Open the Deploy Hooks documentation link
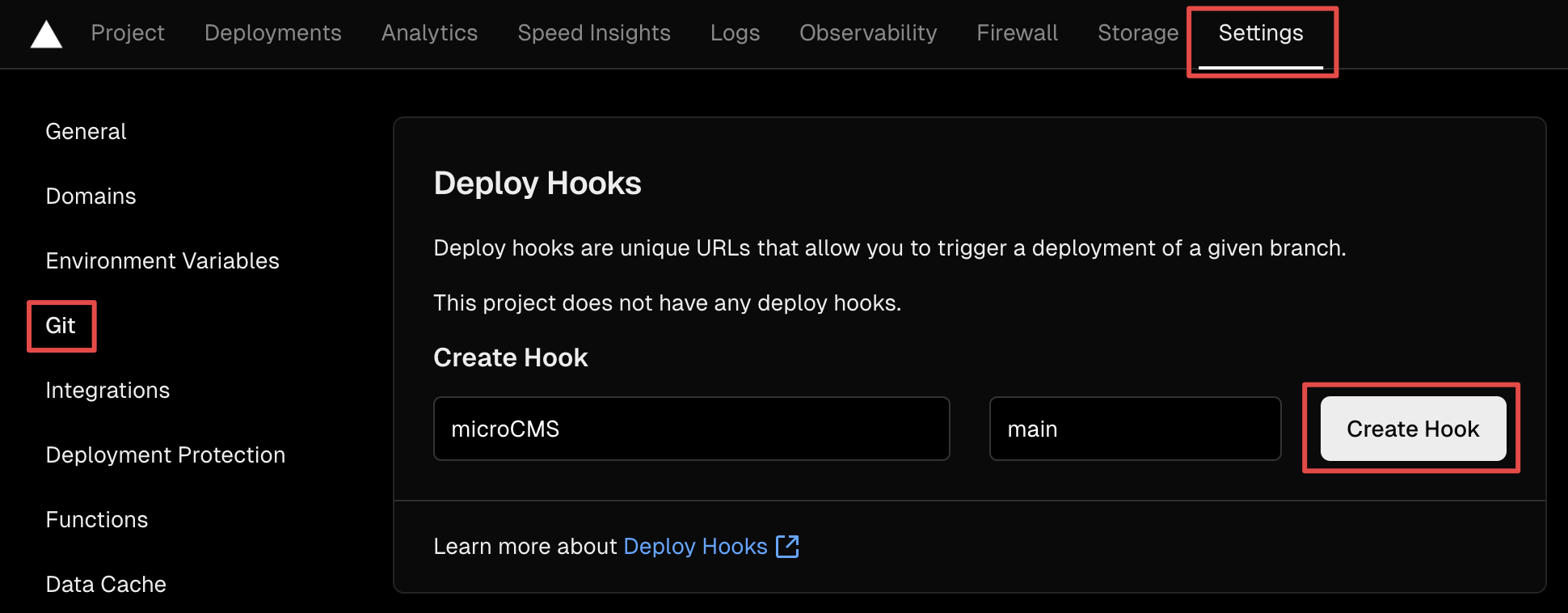The width and height of the screenshot is (1568, 613). pos(695,547)
